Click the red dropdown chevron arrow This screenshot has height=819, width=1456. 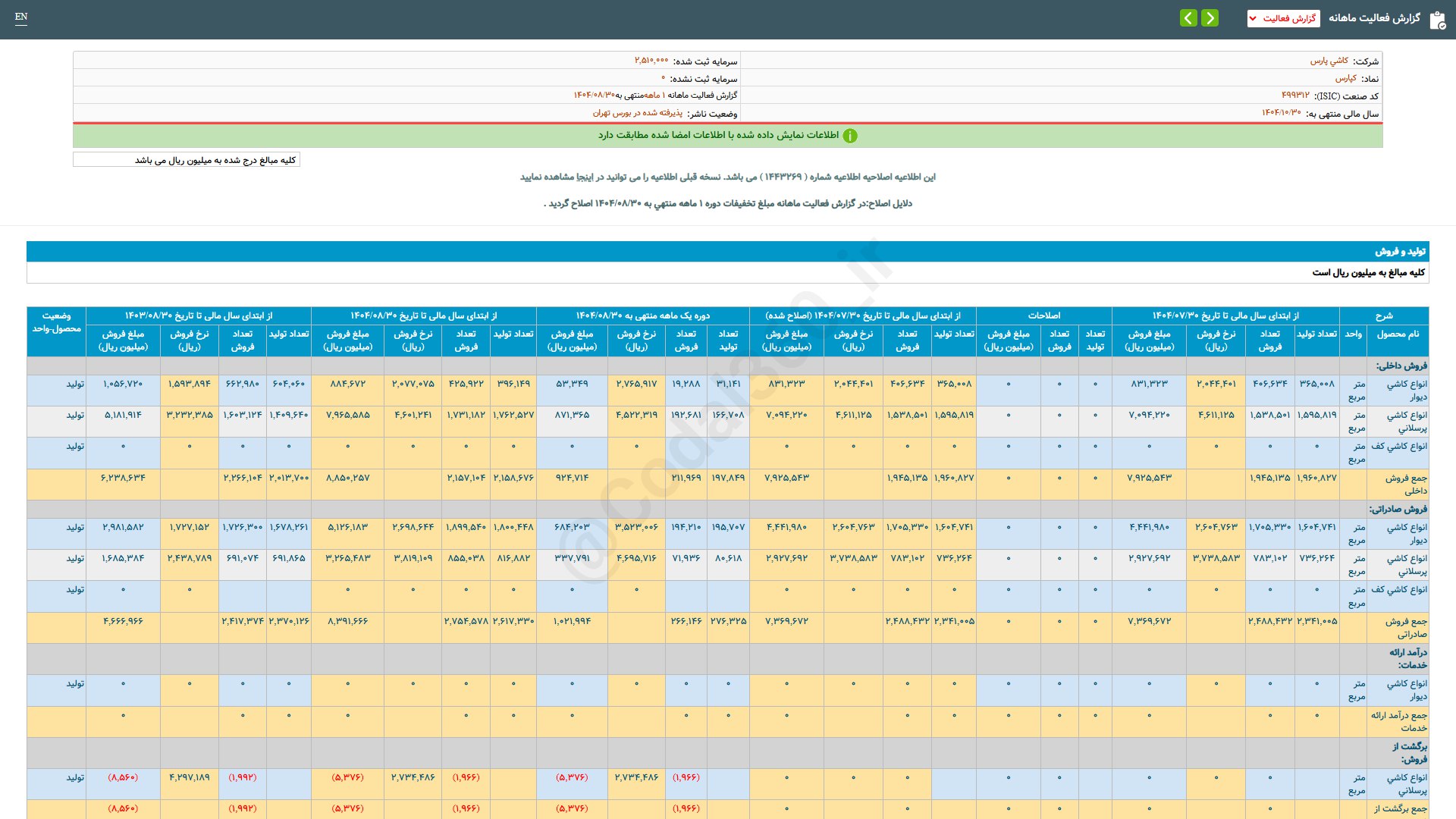1253,18
